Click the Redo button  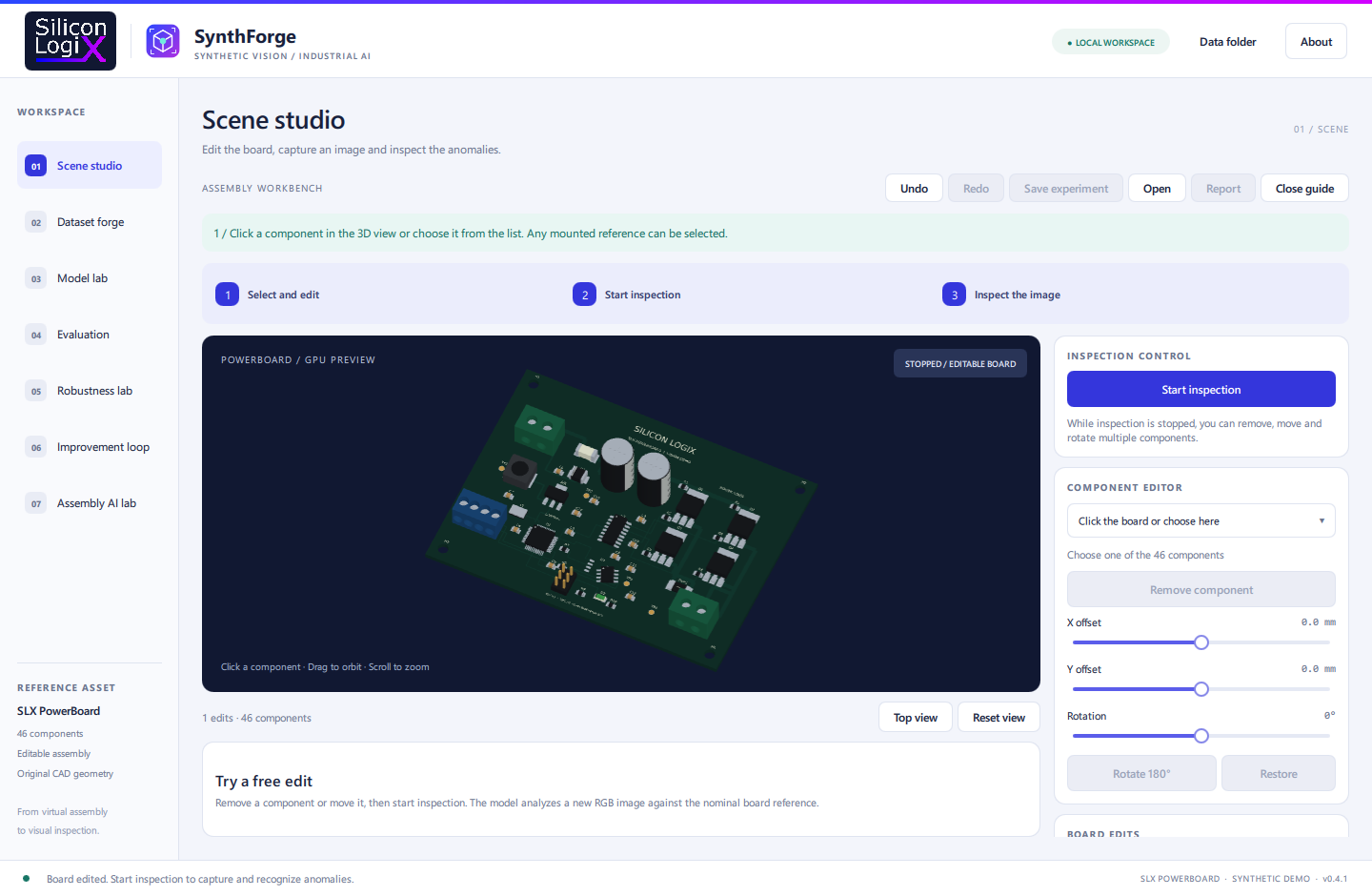976,188
